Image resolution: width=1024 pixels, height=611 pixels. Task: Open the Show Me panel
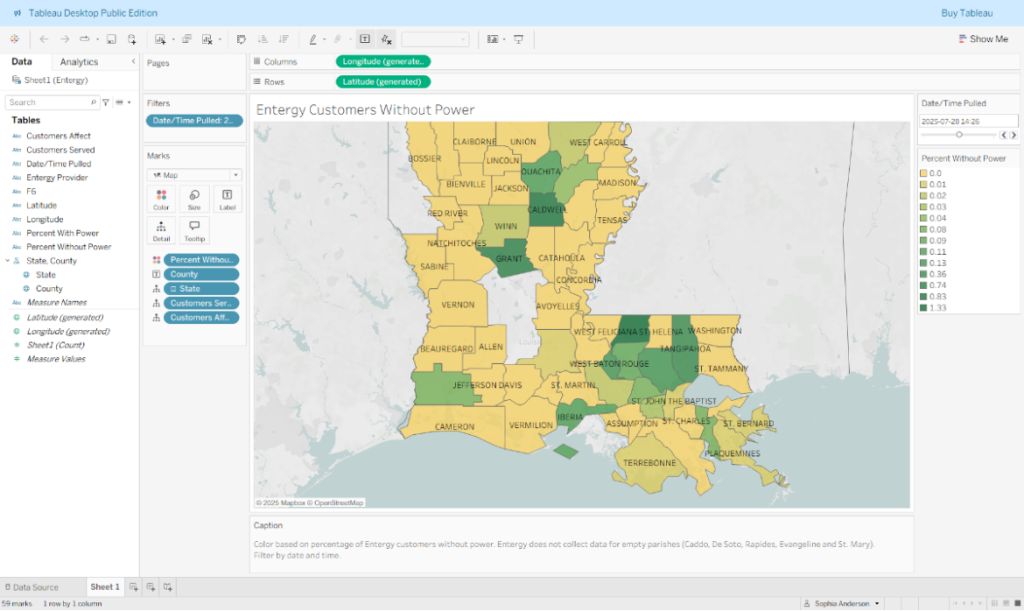pyautogui.click(x=983, y=39)
